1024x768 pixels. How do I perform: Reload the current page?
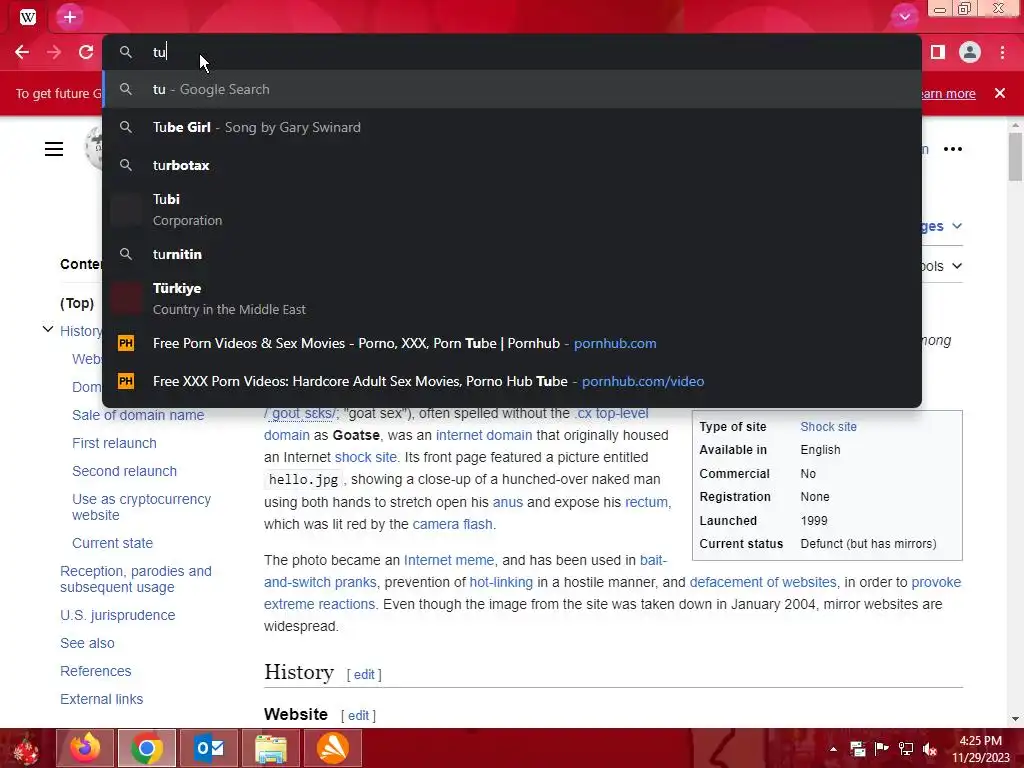(x=86, y=52)
